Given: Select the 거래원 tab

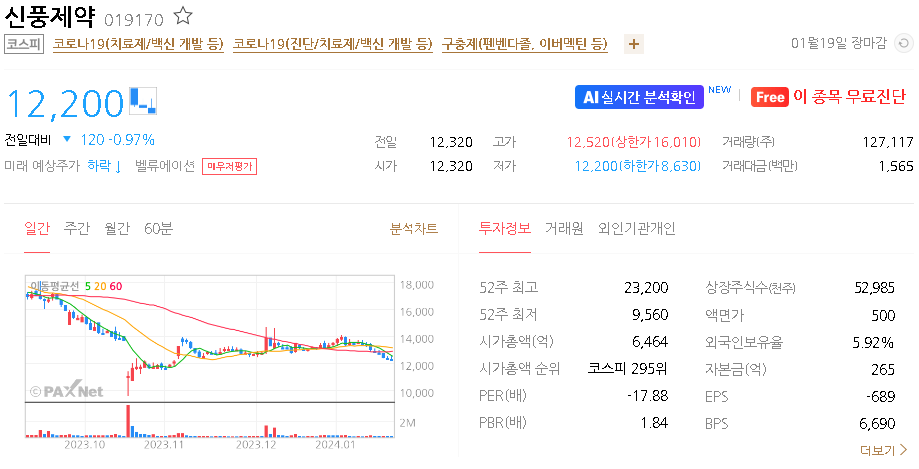Looking at the screenshot, I should (564, 228).
